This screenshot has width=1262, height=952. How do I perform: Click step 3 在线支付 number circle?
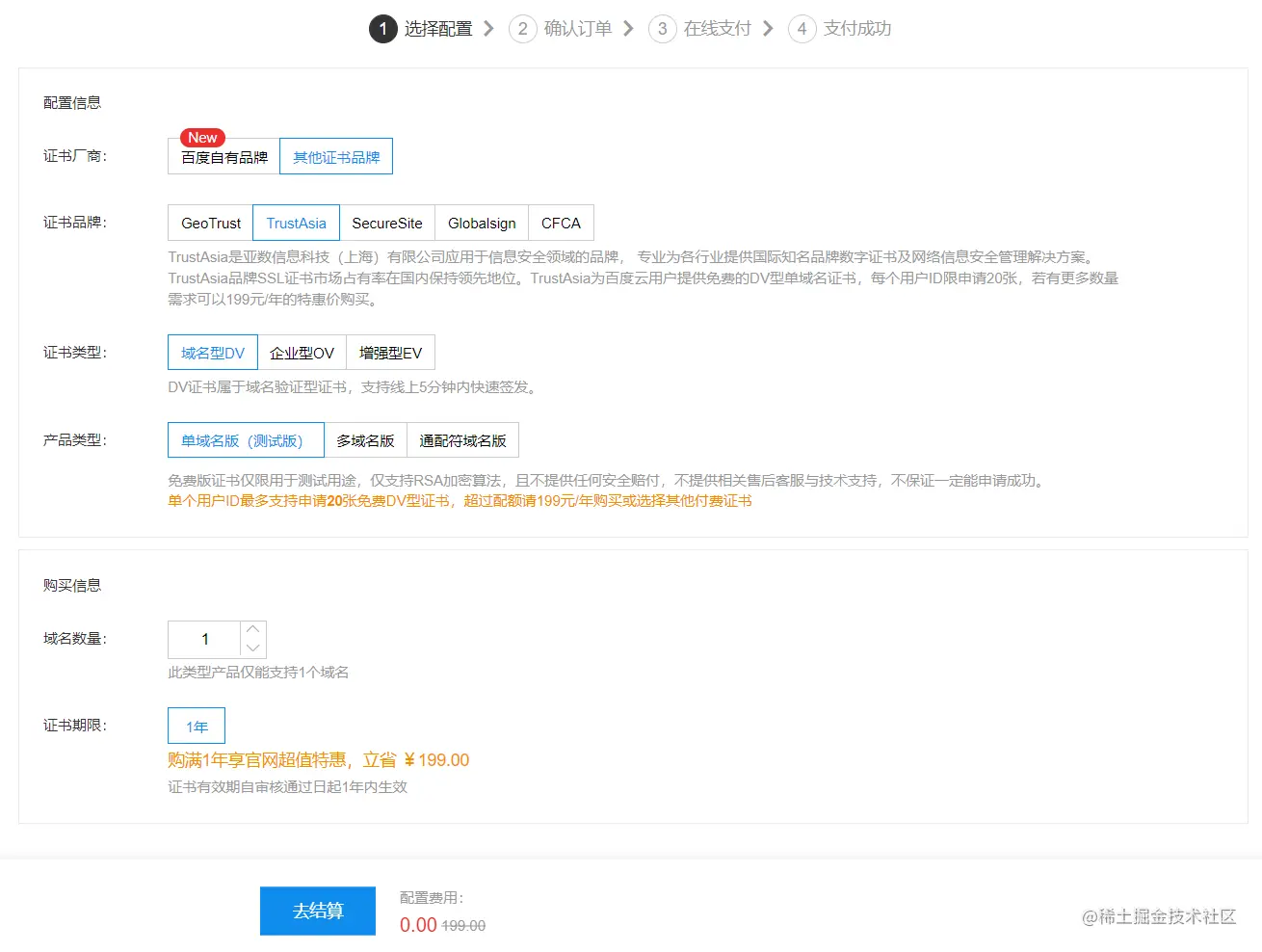point(662,29)
